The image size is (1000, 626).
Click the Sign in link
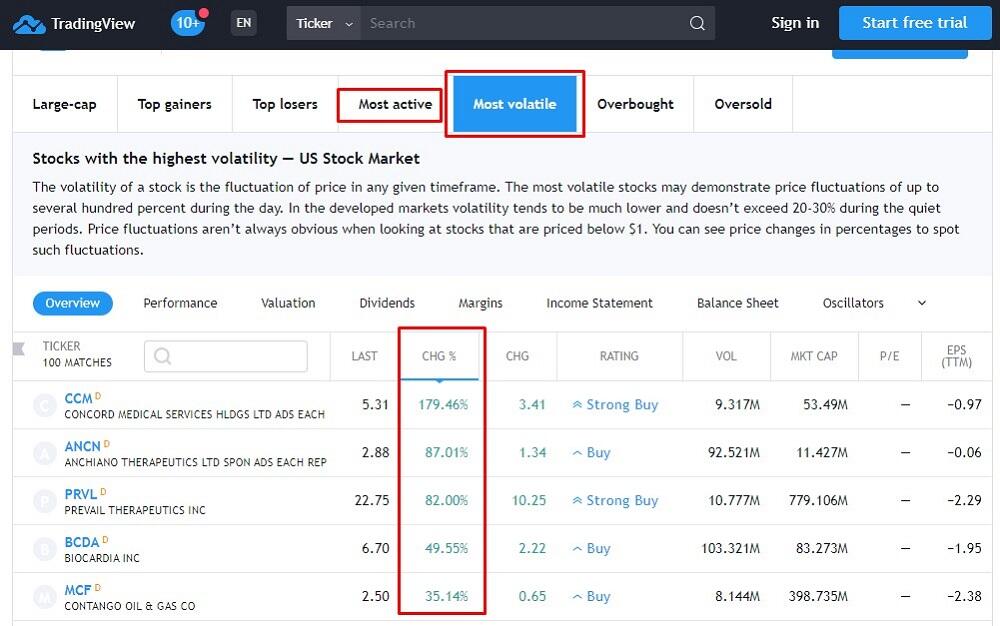point(795,23)
